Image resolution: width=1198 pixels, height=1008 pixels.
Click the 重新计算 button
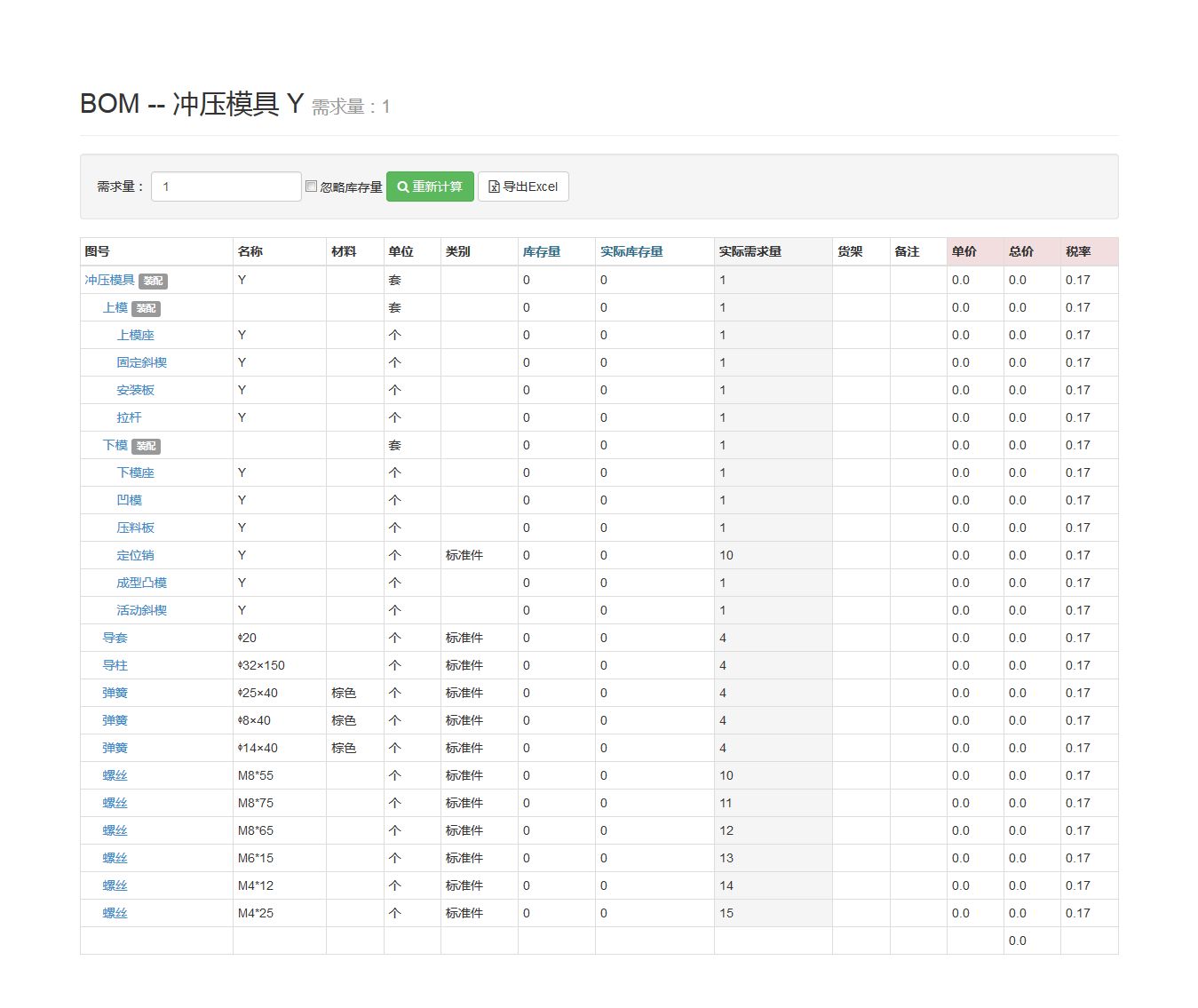430,187
